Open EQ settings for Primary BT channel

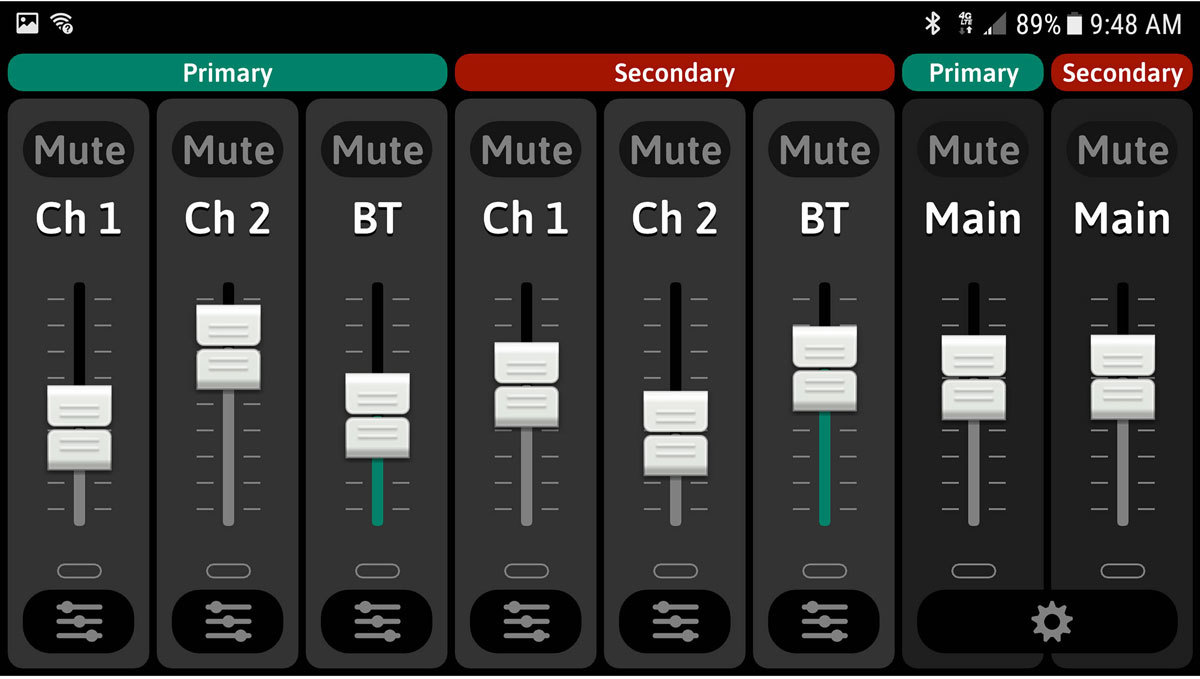[377, 621]
